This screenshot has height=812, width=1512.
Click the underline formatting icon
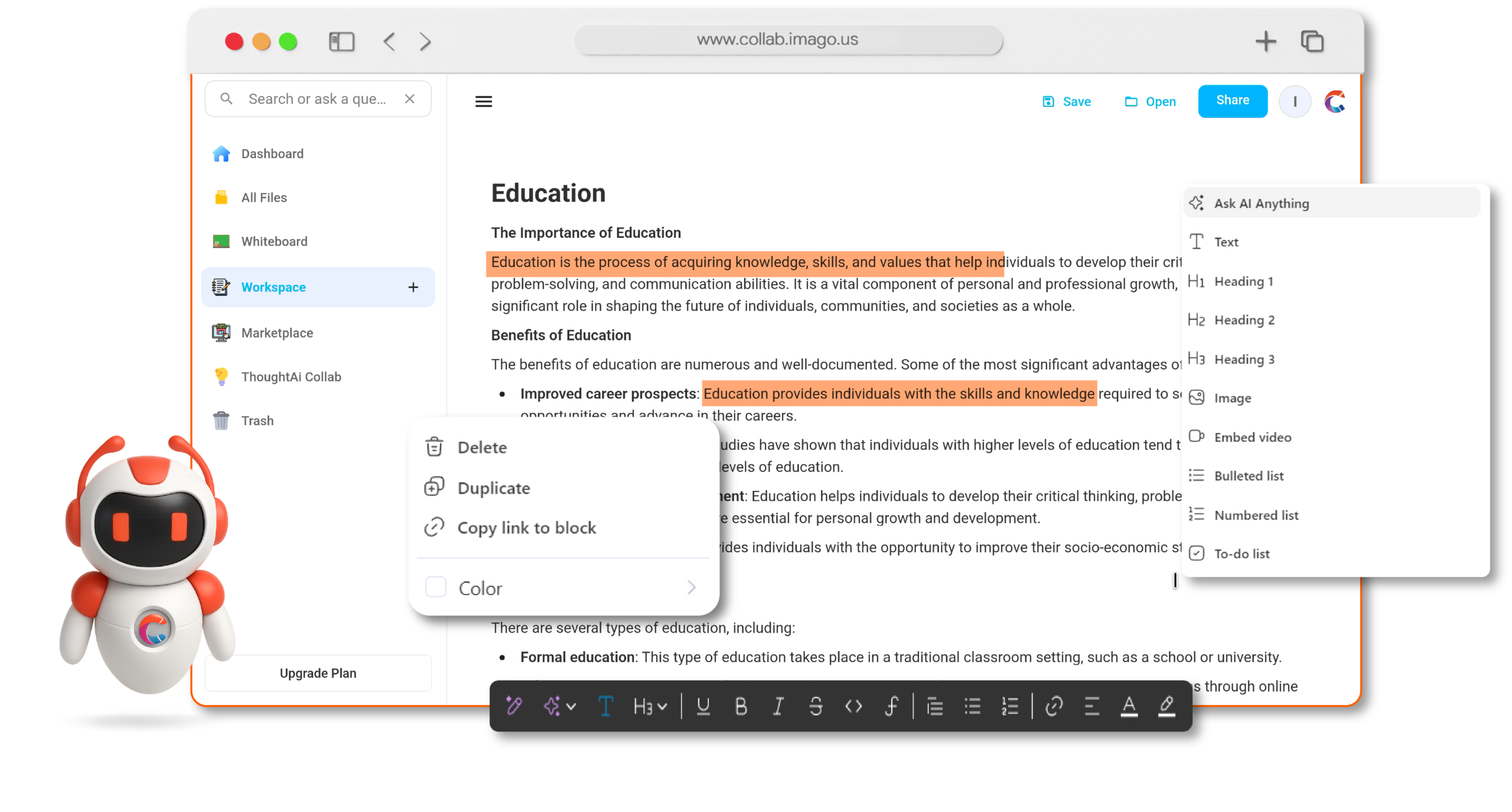703,706
